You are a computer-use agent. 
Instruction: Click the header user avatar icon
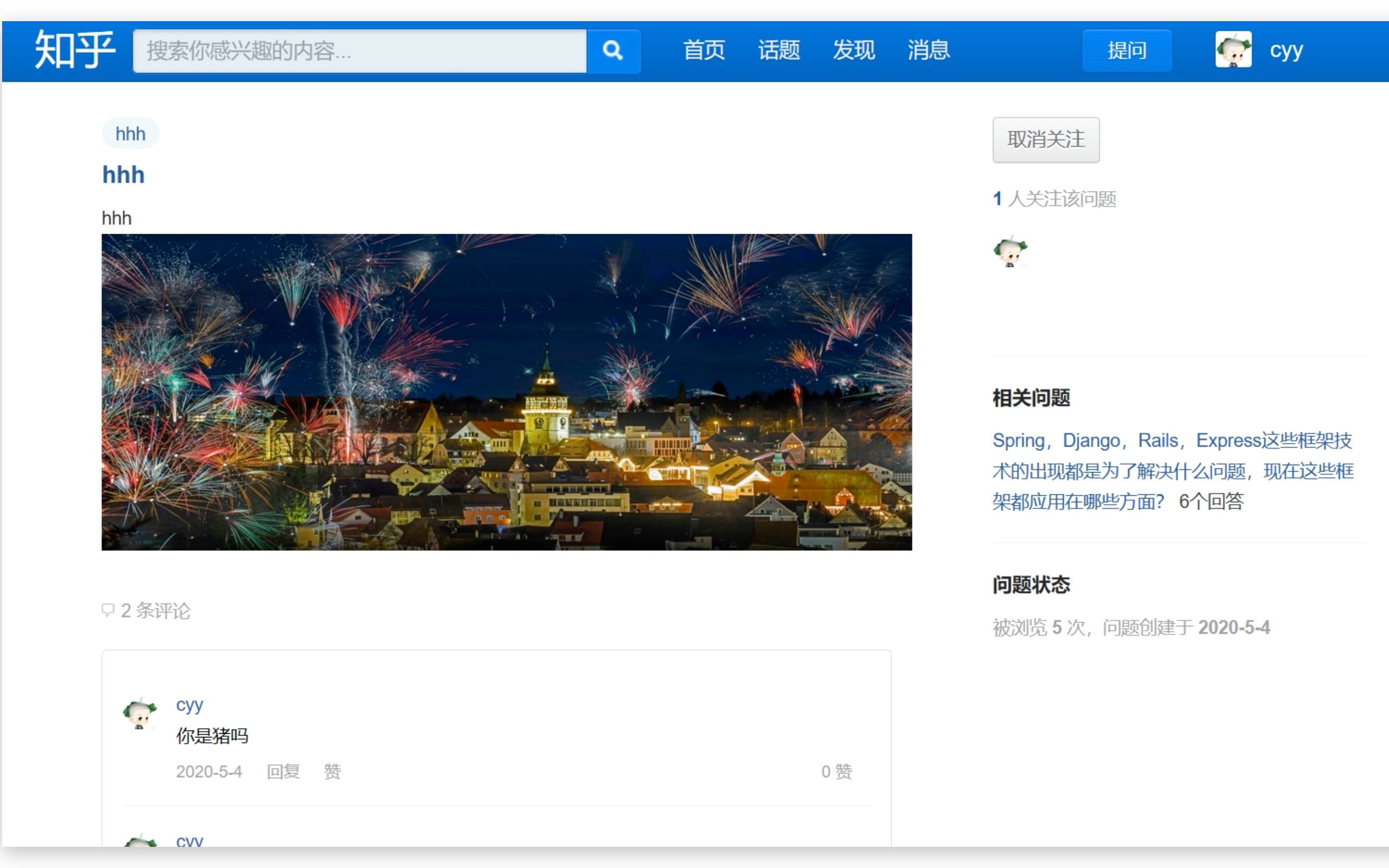pyautogui.click(x=1233, y=50)
